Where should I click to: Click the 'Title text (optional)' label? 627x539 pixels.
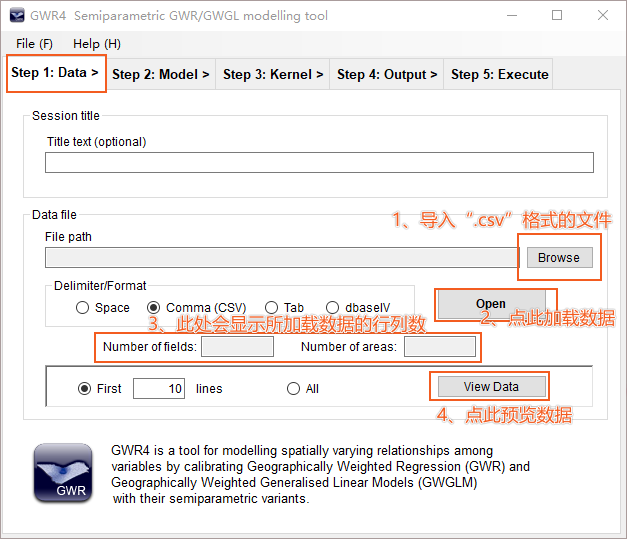pyautogui.click(x=97, y=142)
